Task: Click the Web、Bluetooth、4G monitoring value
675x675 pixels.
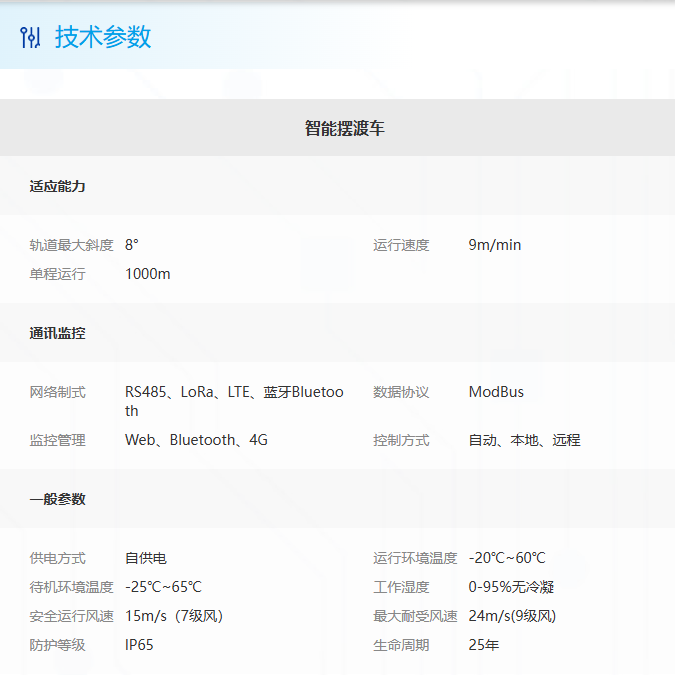Action: tap(196, 440)
